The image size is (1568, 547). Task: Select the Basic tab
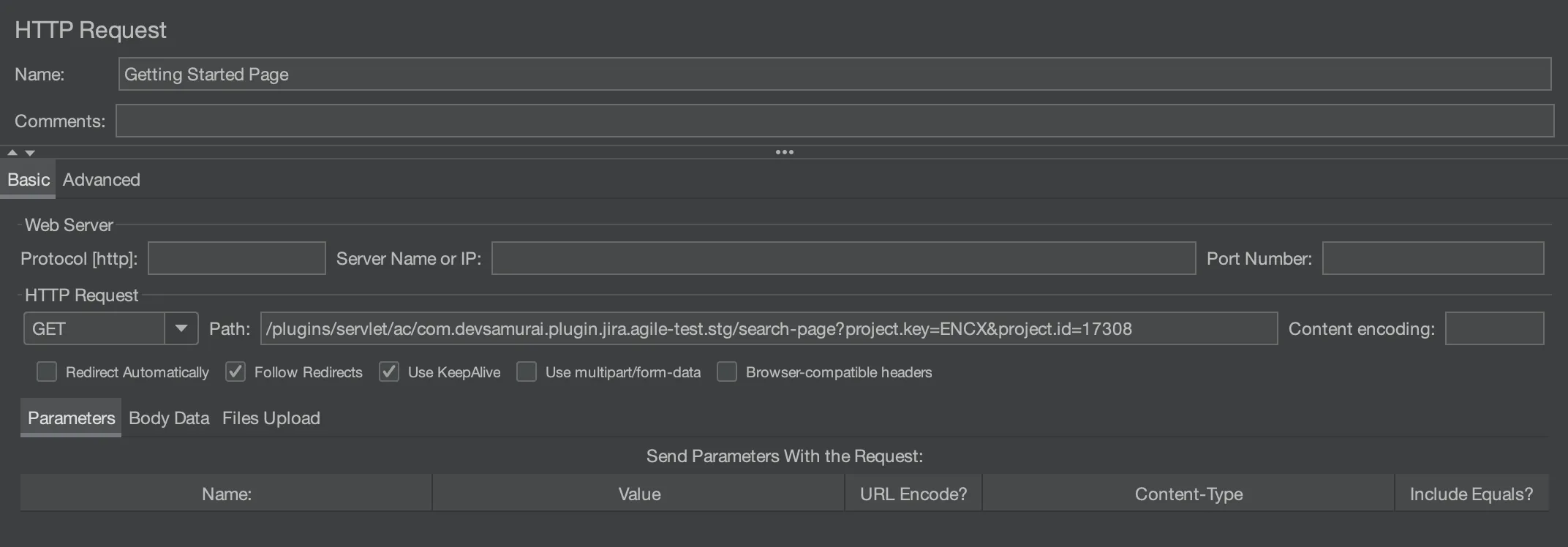tap(29, 180)
